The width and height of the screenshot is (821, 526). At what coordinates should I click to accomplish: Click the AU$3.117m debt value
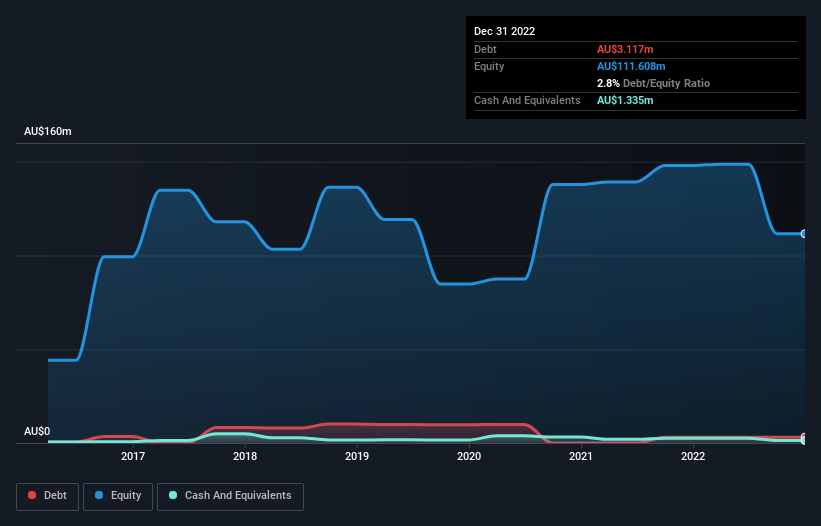(625, 49)
